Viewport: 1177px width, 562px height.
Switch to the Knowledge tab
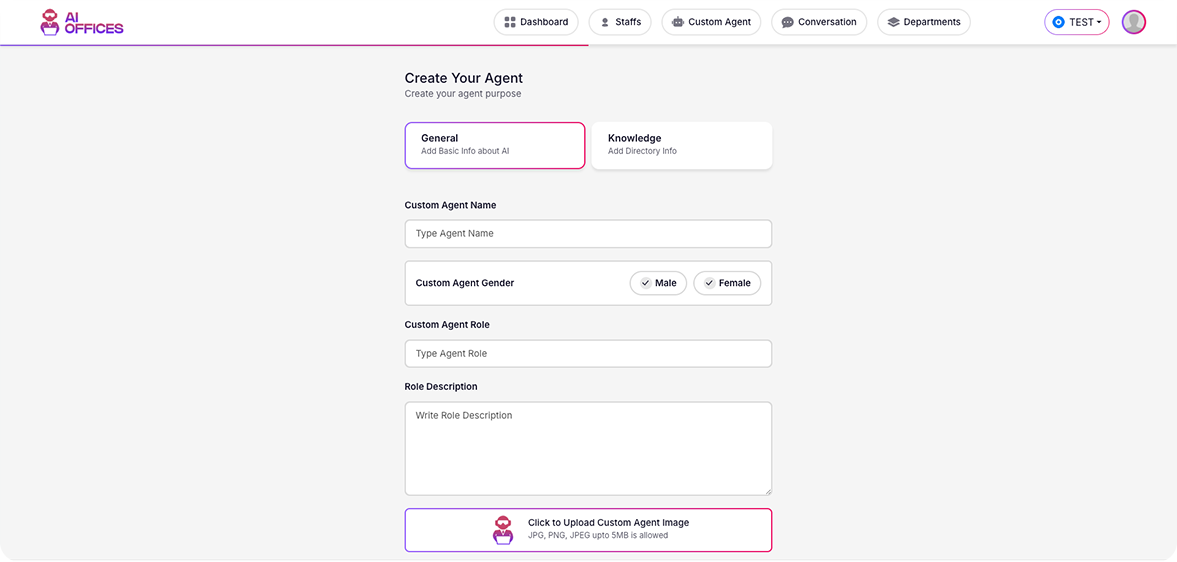[681, 145]
